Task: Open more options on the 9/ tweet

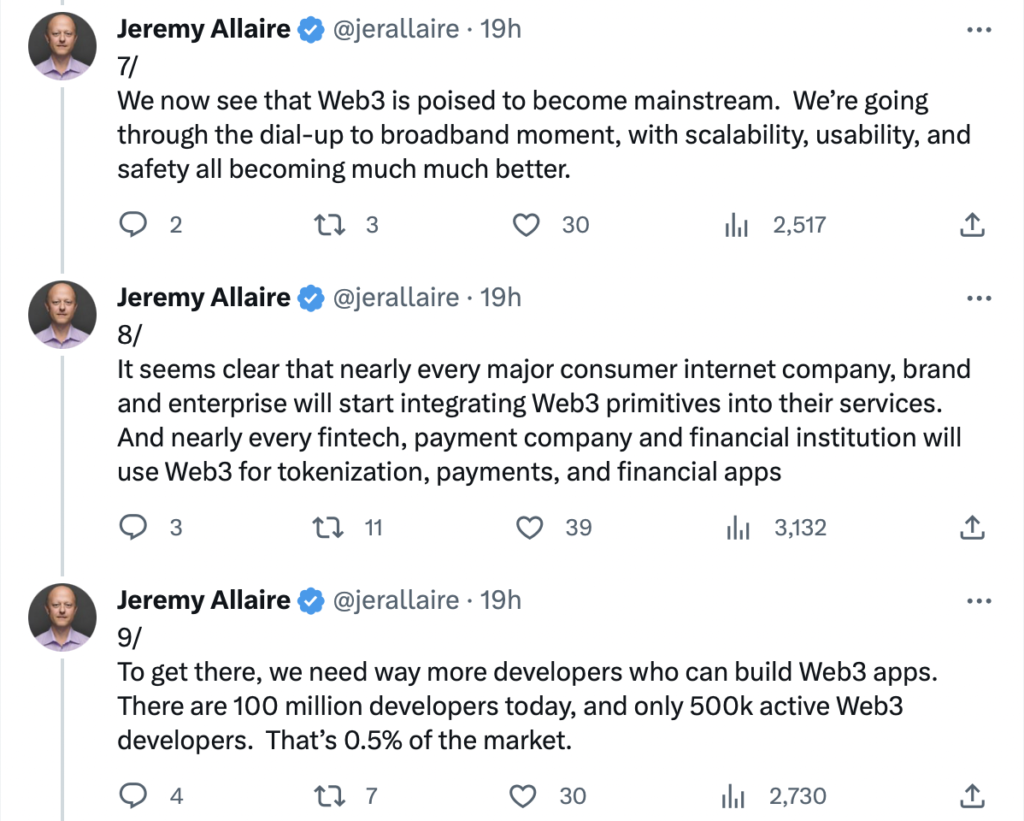Action: [978, 600]
